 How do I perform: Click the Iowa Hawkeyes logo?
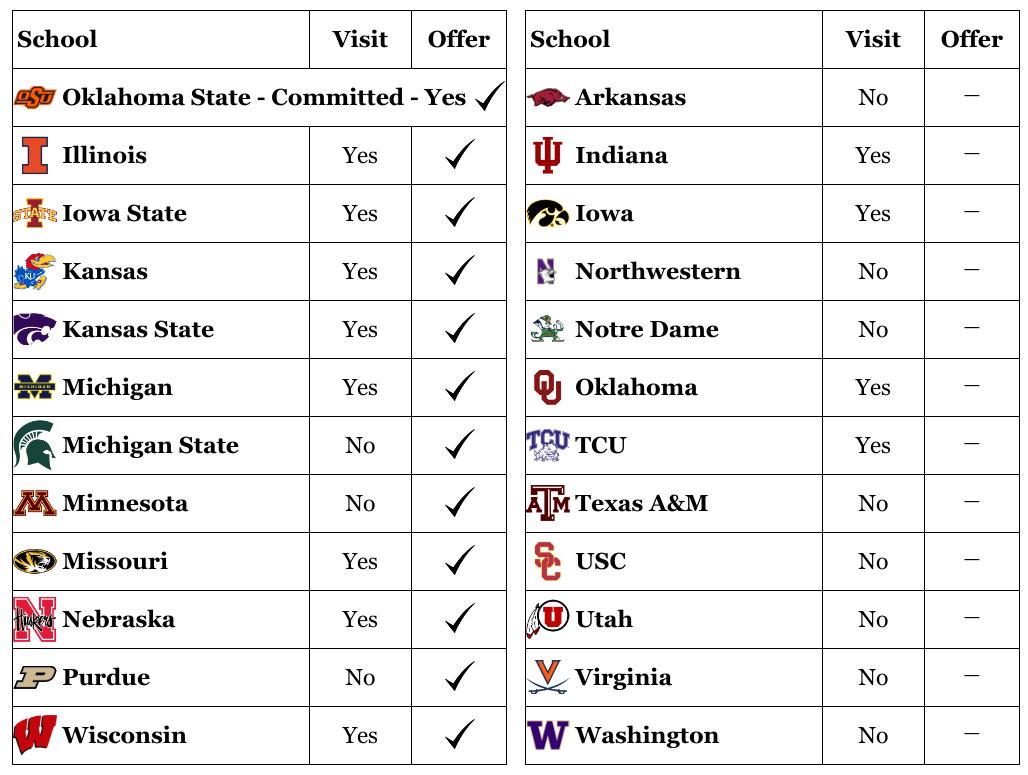[x=548, y=213]
